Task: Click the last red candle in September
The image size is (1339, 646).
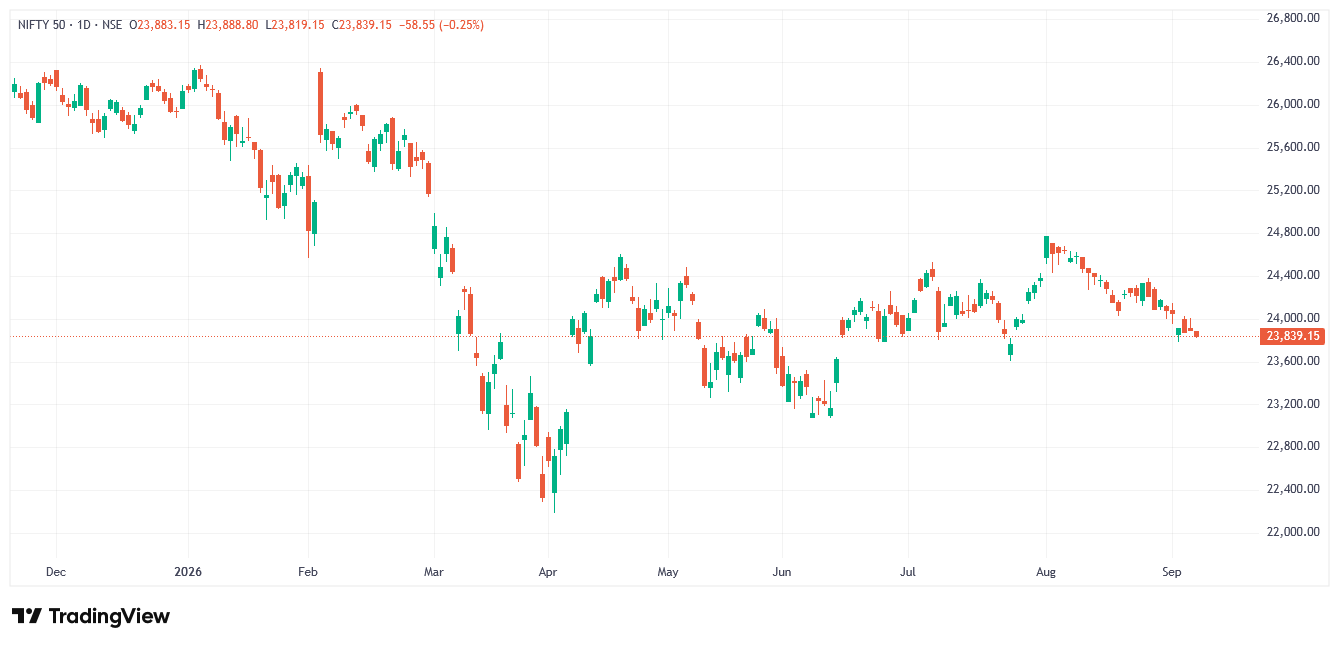Action: click(x=1196, y=333)
